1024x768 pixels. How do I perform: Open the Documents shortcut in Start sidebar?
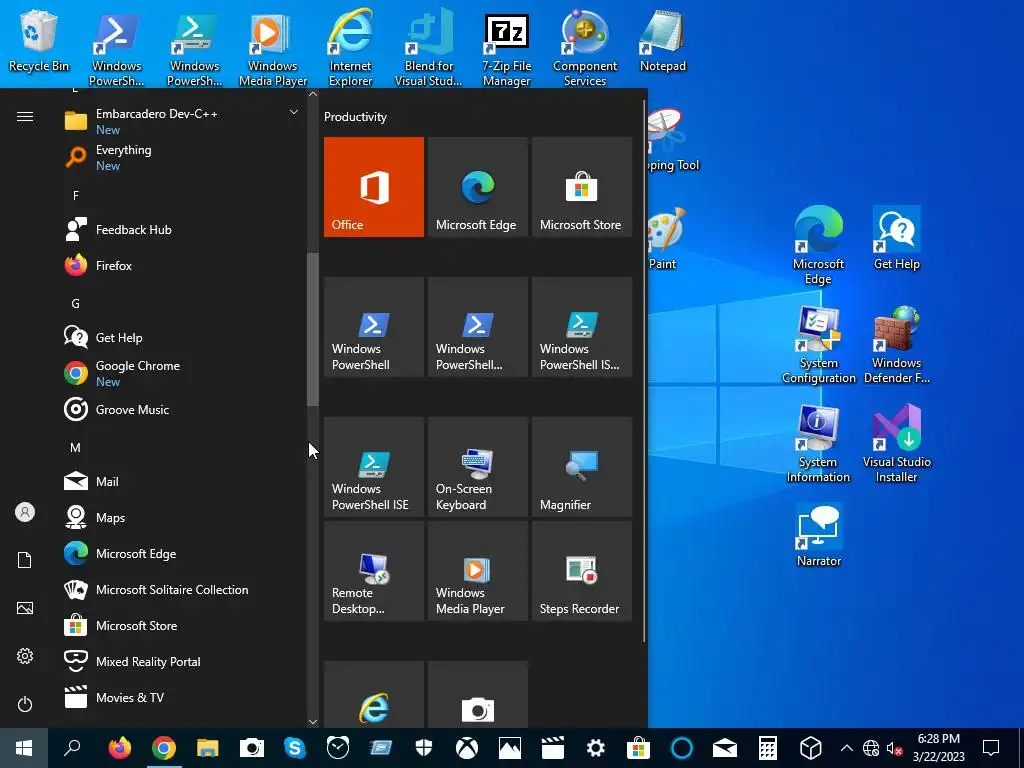pyautogui.click(x=25, y=560)
